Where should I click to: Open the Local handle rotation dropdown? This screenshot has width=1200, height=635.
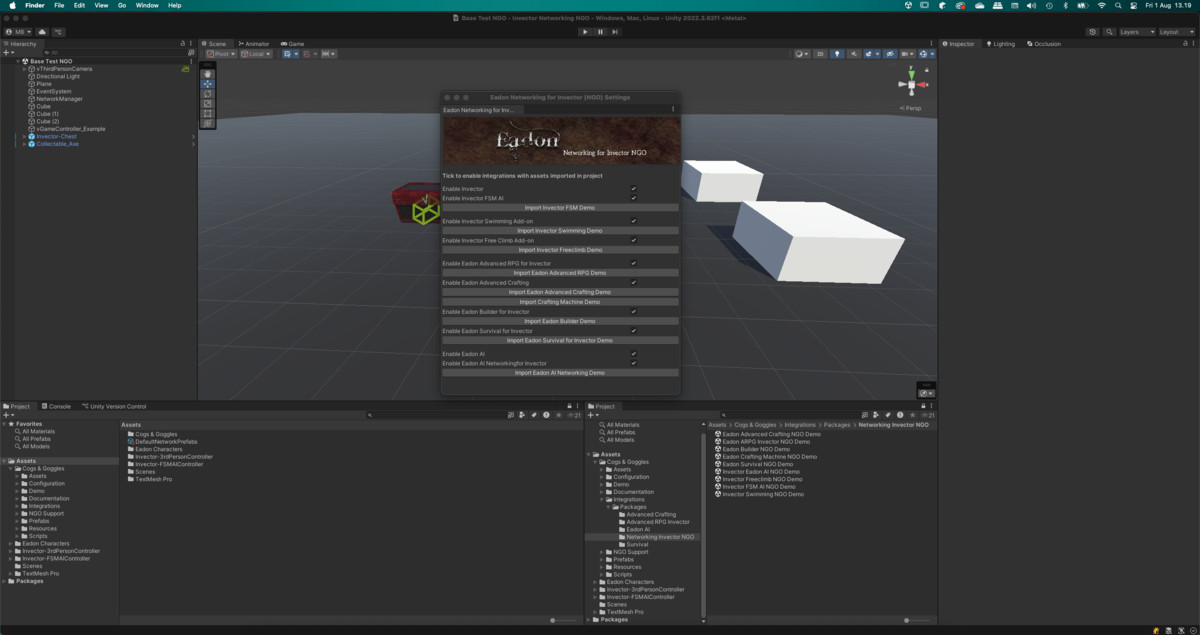click(257, 54)
